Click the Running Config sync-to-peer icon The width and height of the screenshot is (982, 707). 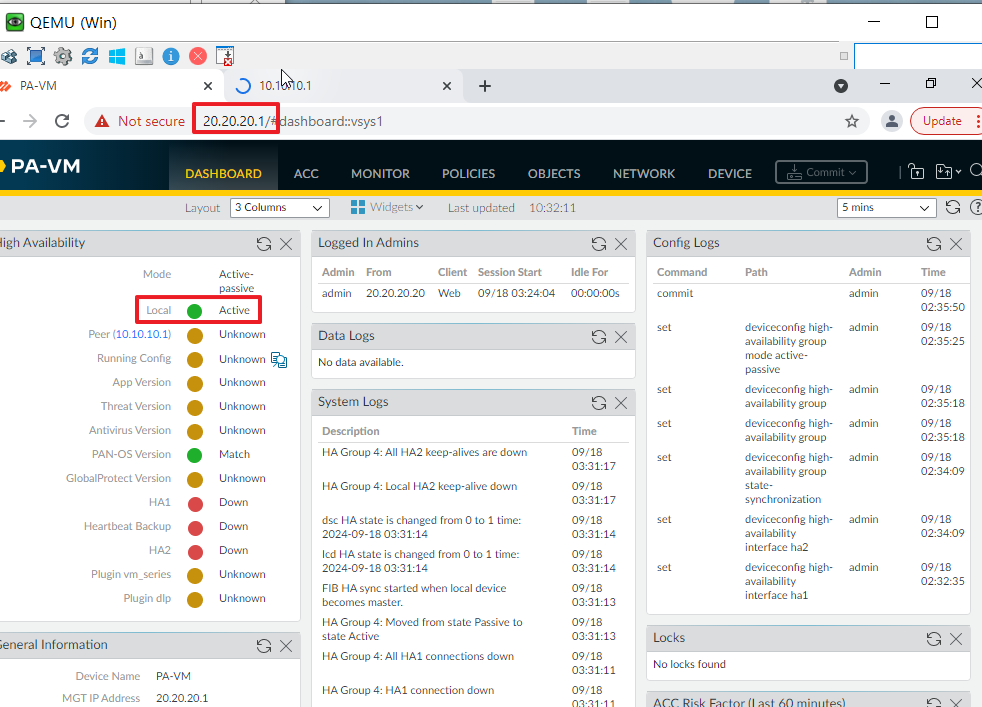point(279,359)
